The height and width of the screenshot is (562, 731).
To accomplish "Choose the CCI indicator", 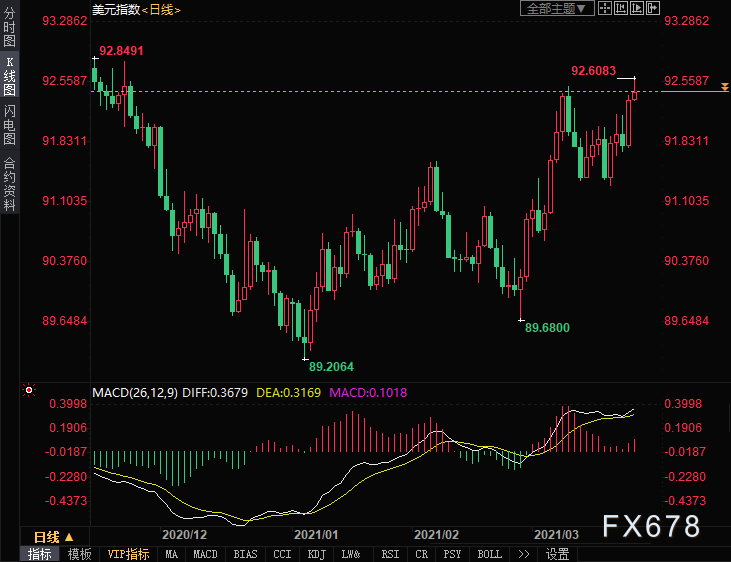I will point(282,554).
